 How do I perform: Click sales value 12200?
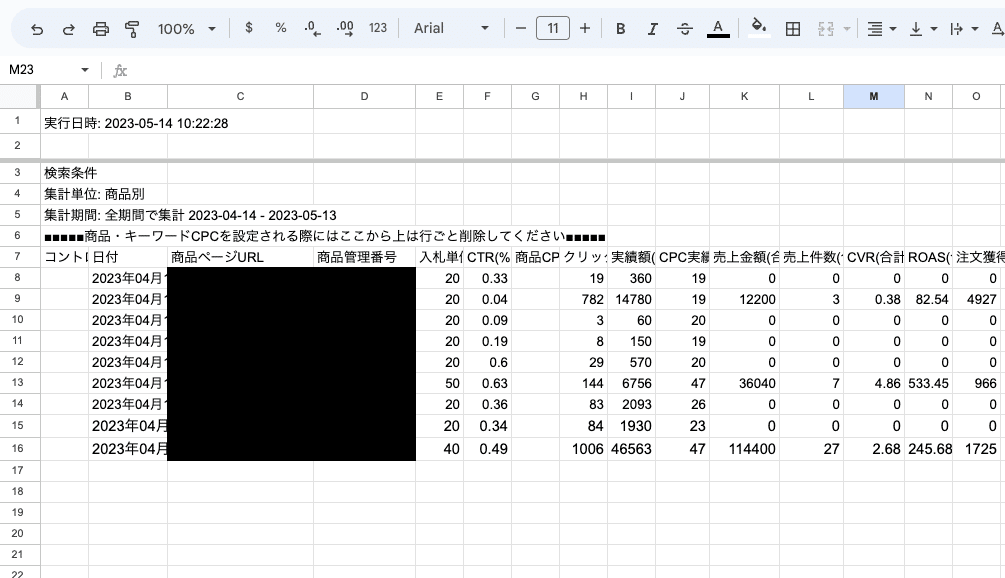[744, 299]
